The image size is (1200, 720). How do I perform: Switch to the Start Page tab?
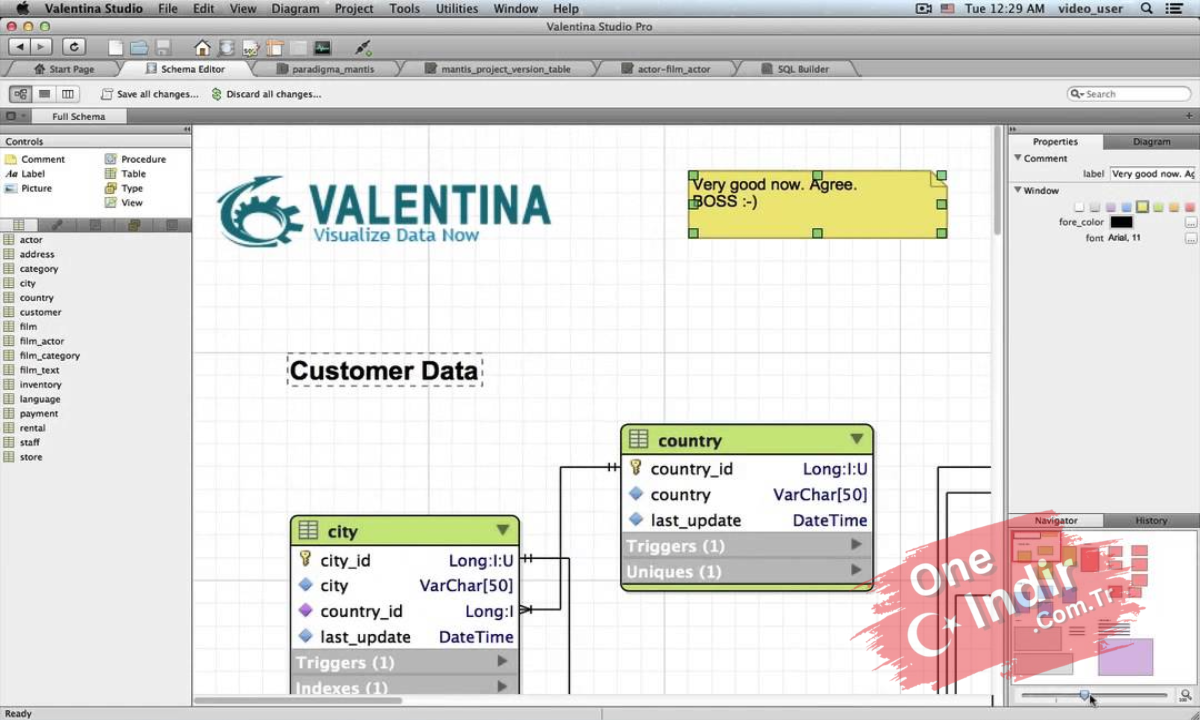click(64, 69)
